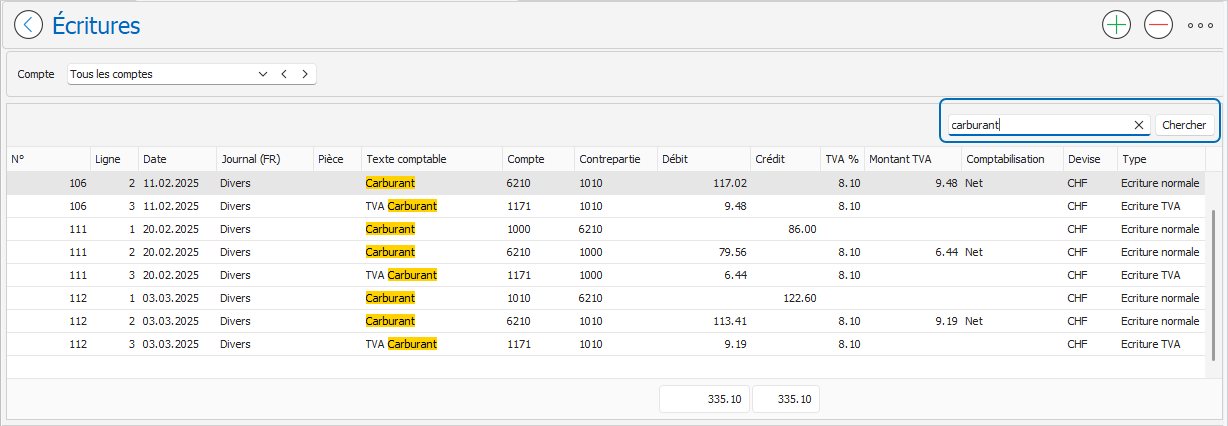
Task: Select the entry 106 row with debit 117.02
Action: pyautogui.click(x=606, y=183)
